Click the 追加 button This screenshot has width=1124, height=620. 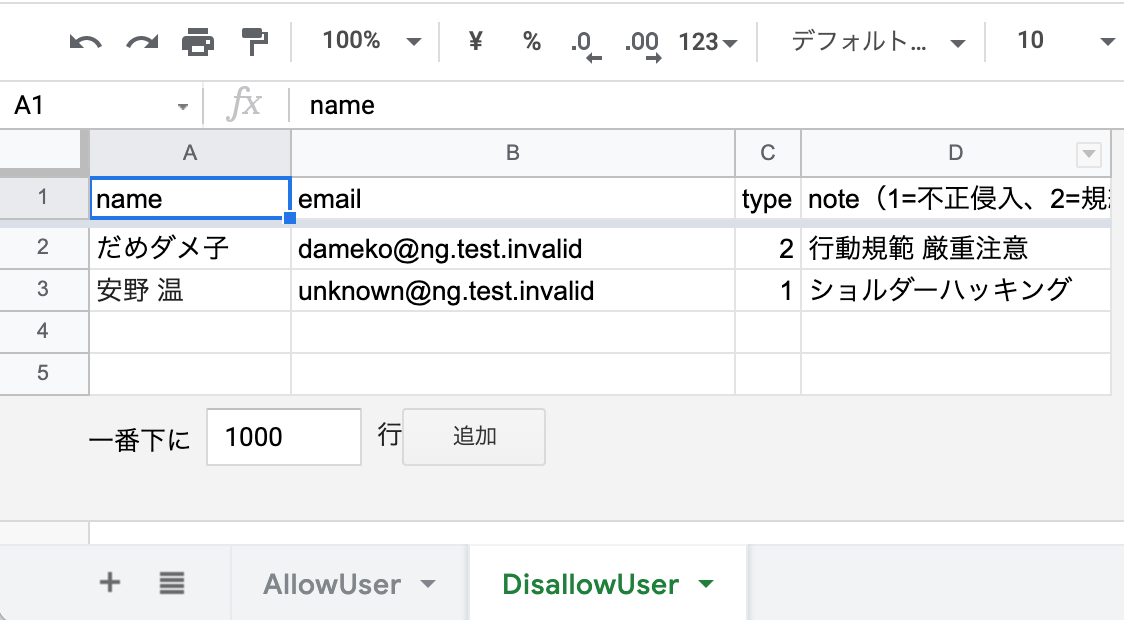474,437
